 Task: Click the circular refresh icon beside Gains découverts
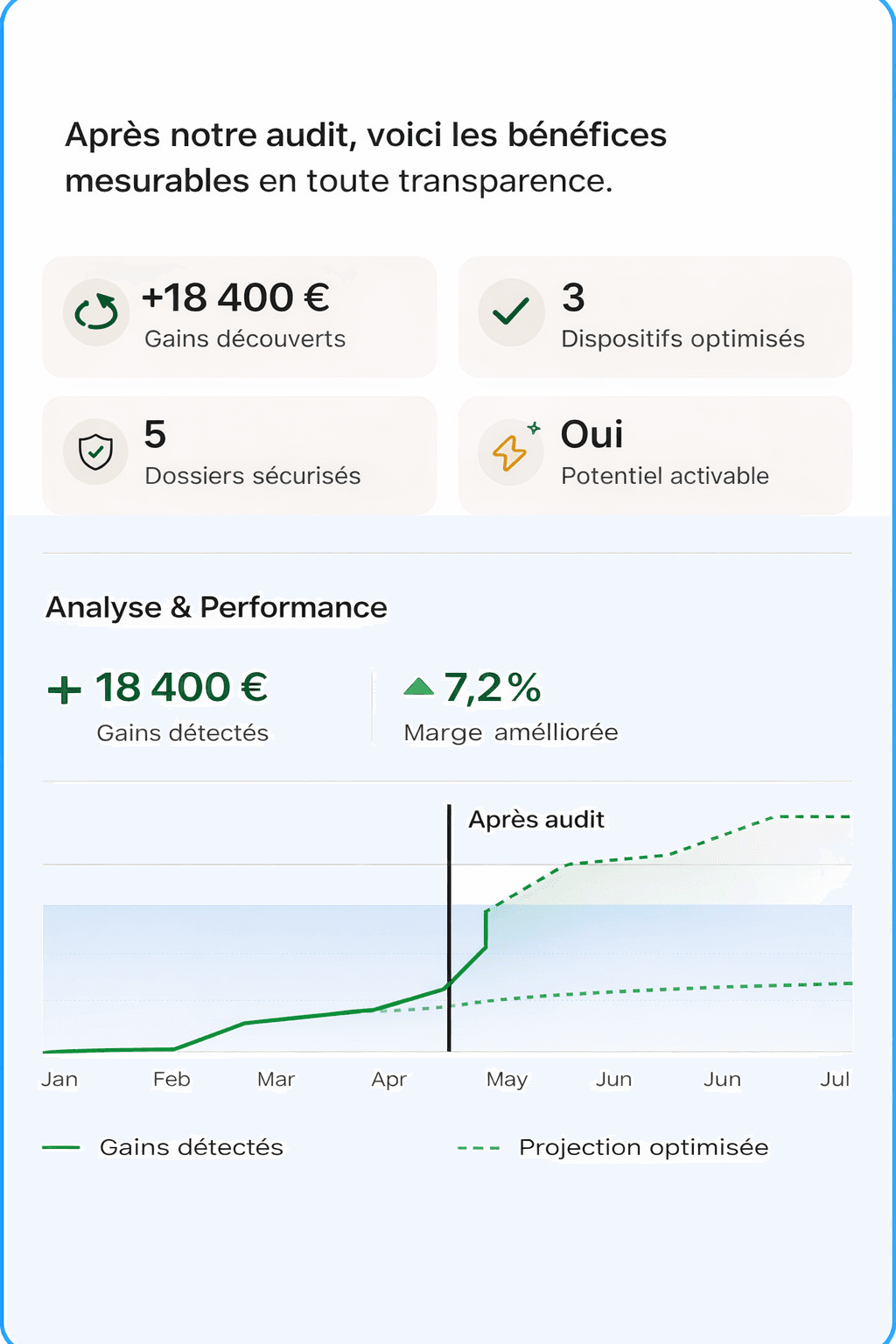pyautogui.click(x=95, y=312)
